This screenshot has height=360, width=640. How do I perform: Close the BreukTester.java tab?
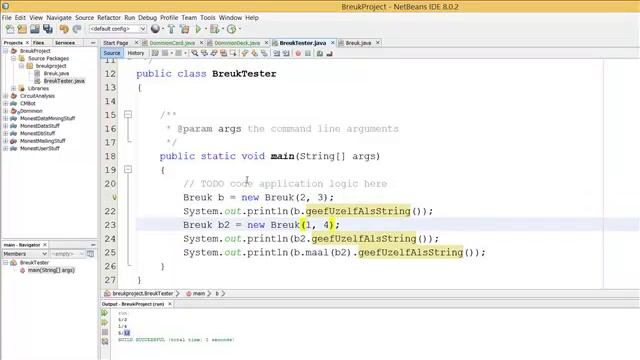tap(333, 43)
